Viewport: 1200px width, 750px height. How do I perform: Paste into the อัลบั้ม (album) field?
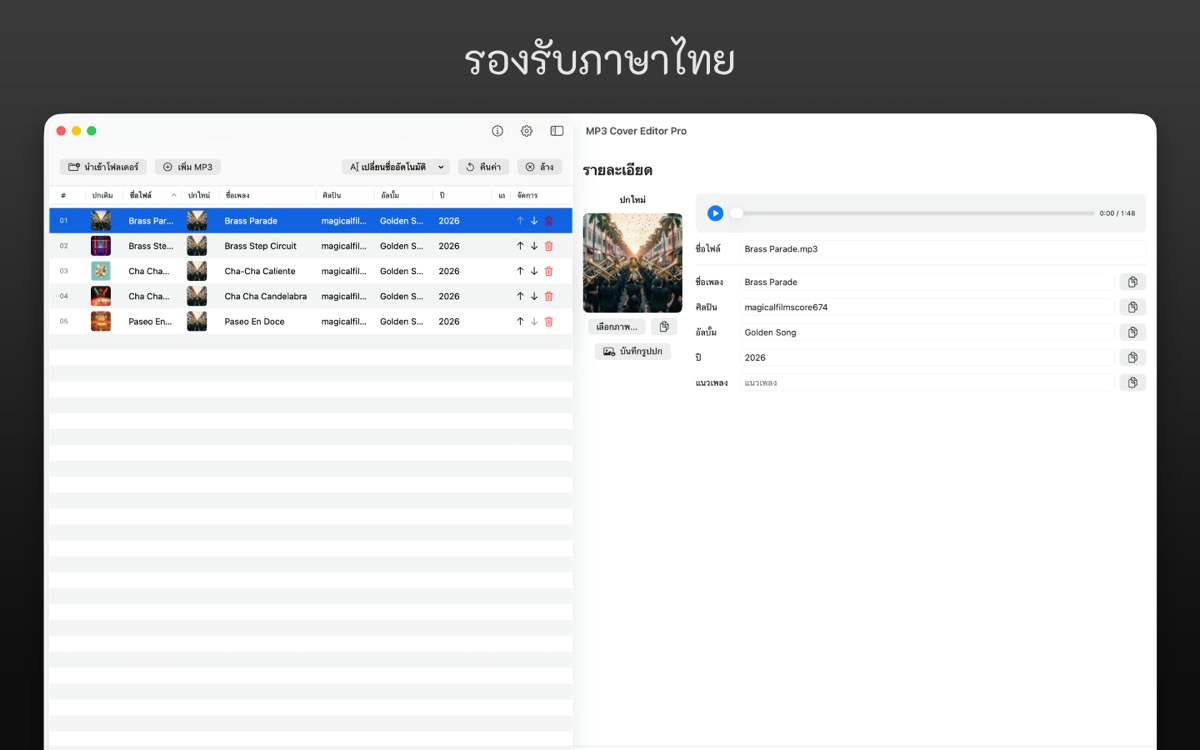point(1133,332)
